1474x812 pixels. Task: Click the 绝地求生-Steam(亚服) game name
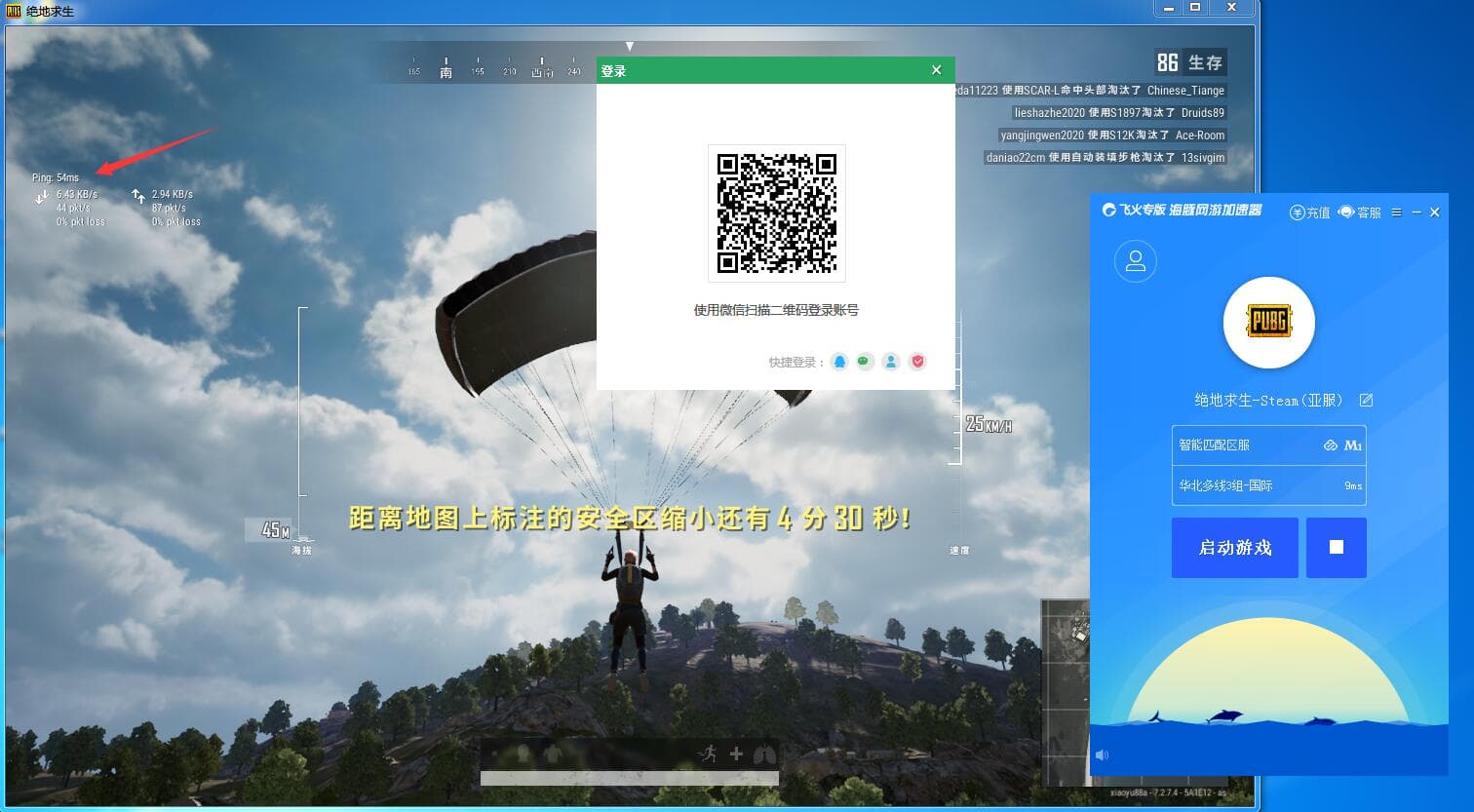pos(1268,400)
